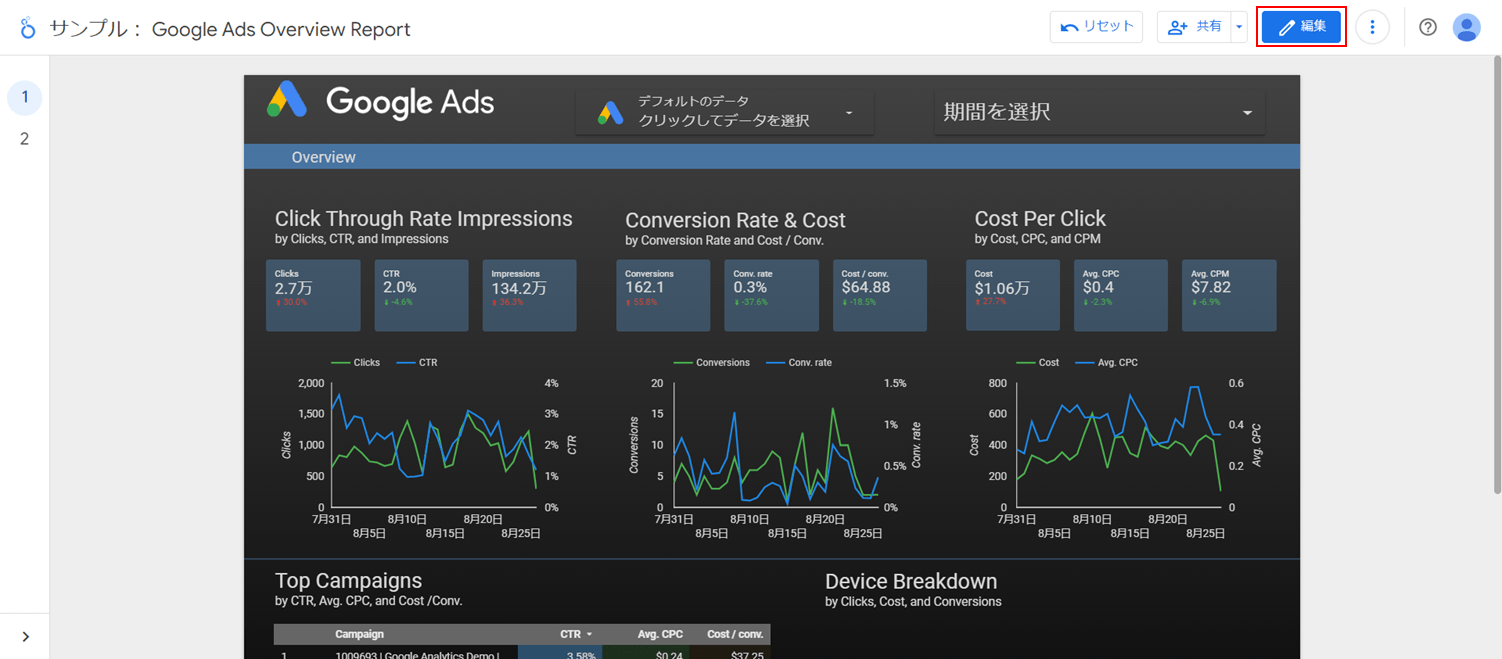Click the reset button (リセット)

click(1096, 27)
